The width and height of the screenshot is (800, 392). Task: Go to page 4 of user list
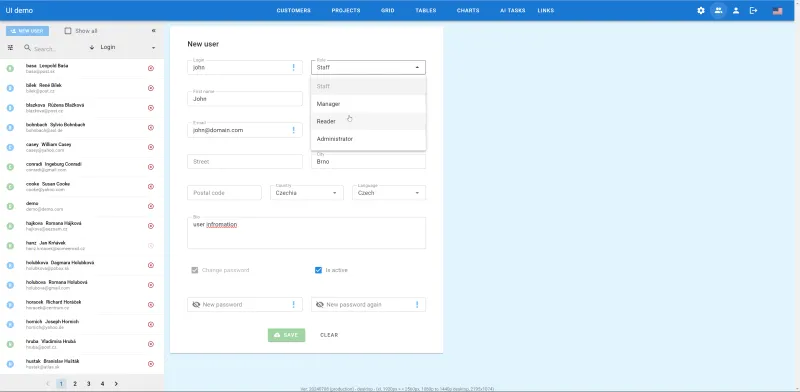pos(102,384)
